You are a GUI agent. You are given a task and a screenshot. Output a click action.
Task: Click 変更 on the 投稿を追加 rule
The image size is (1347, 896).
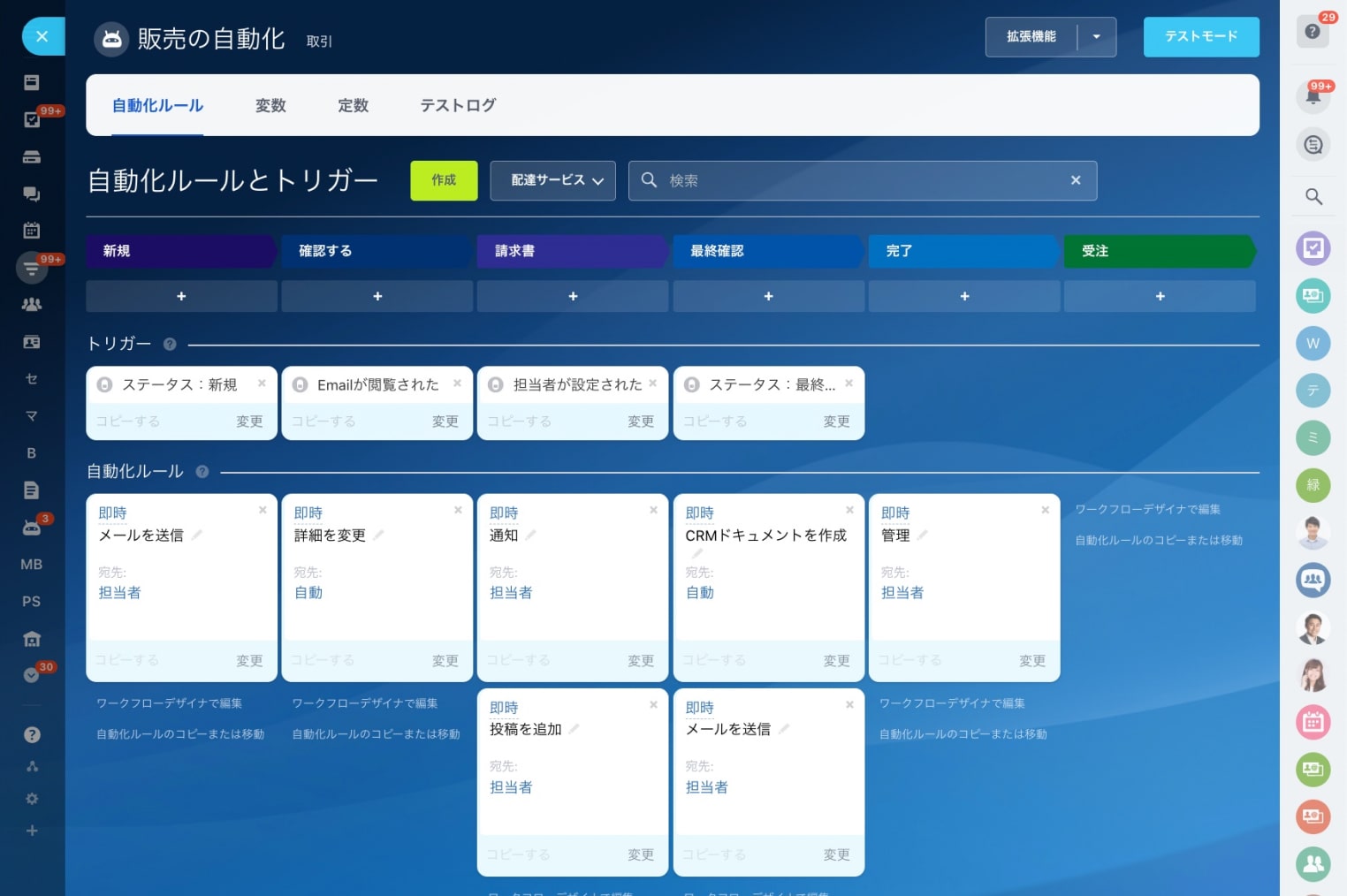click(x=641, y=854)
